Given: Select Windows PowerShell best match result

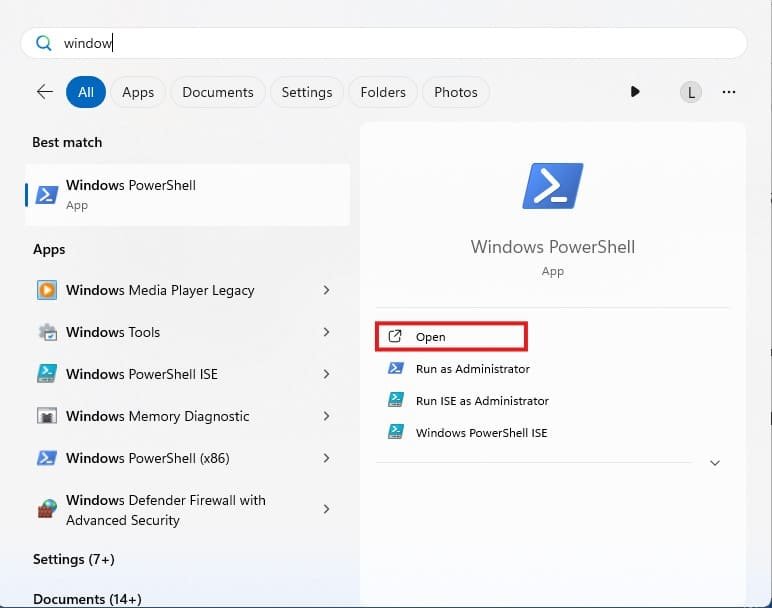Looking at the screenshot, I should pos(188,195).
